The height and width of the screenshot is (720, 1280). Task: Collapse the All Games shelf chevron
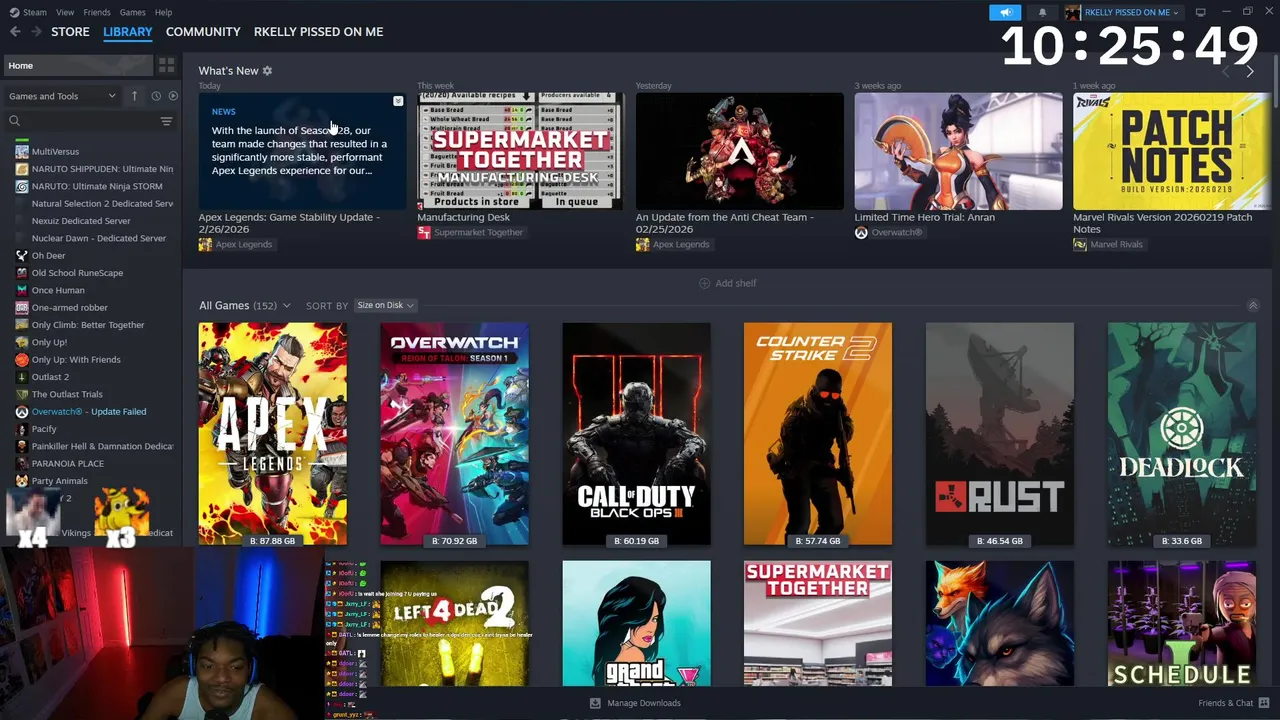tap(1253, 306)
